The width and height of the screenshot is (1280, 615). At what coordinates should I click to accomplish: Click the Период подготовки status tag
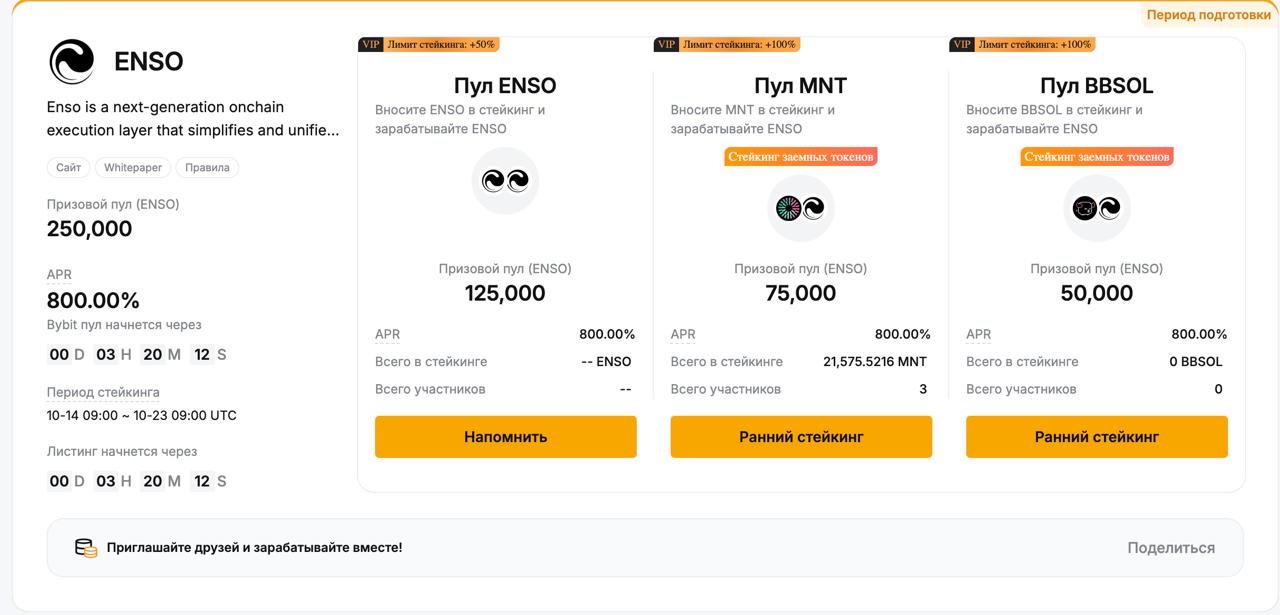click(x=1208, y=15)
